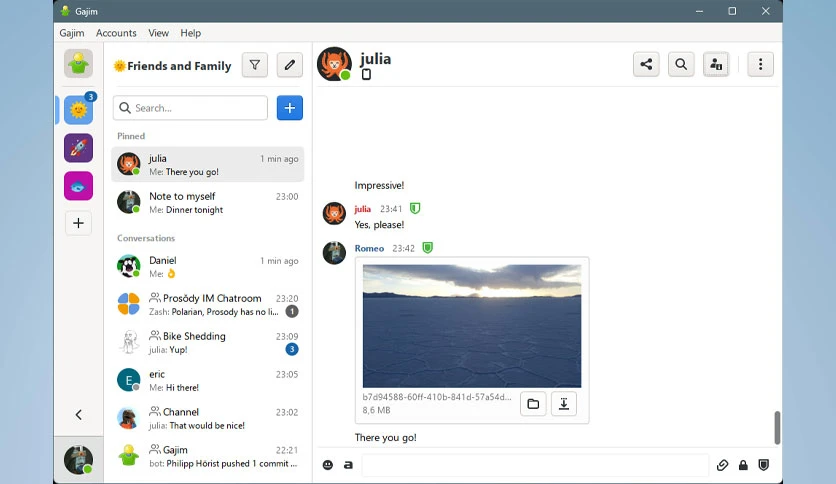Open the View menu

click(158, 33)
